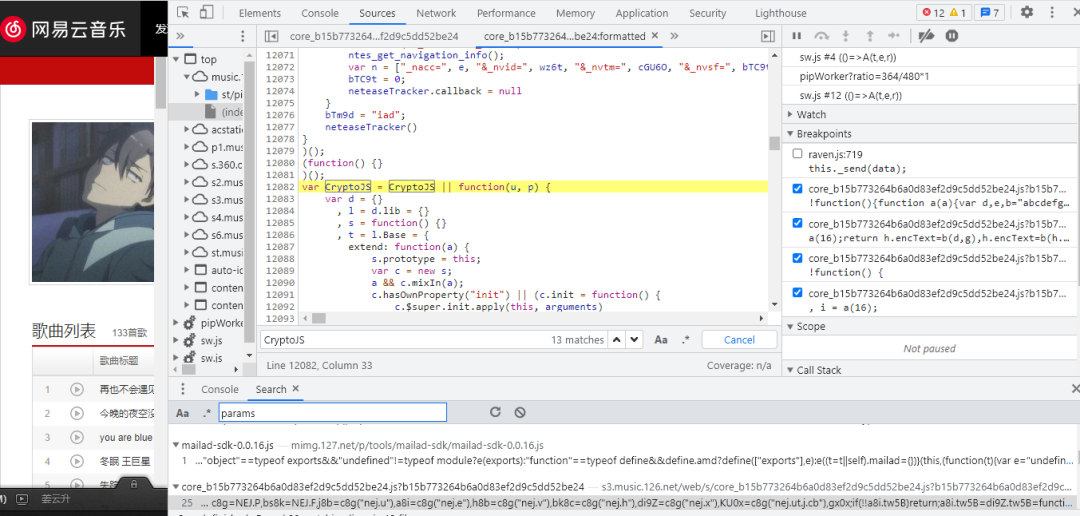Toggle the device toolbar icon
This screenshot has height=516, width=1080.
click(206, 13)
